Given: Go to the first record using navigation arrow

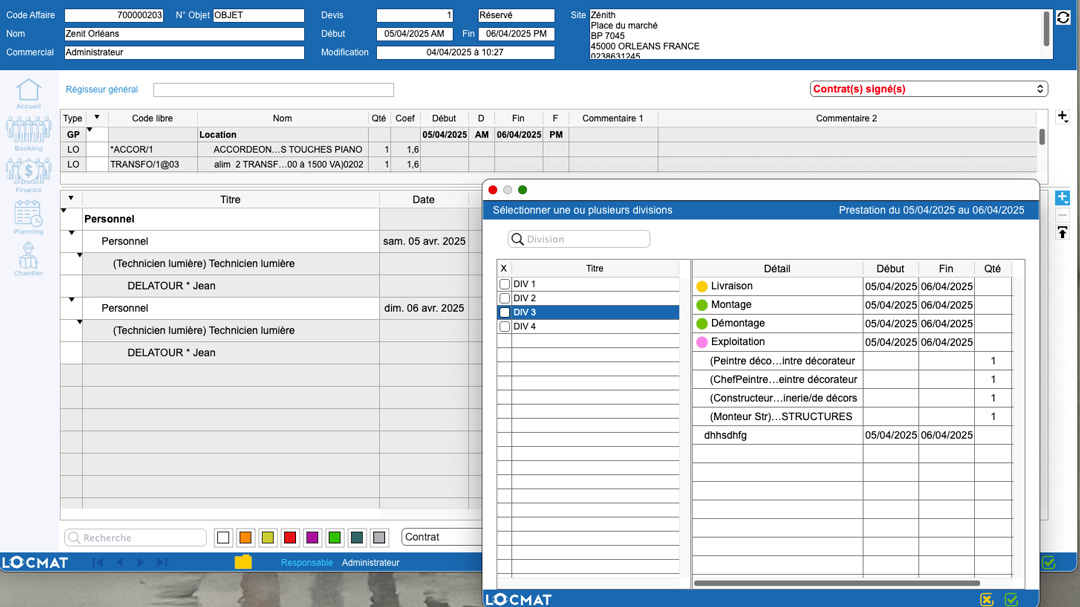Looking at the screenshot, I should 98,562.
